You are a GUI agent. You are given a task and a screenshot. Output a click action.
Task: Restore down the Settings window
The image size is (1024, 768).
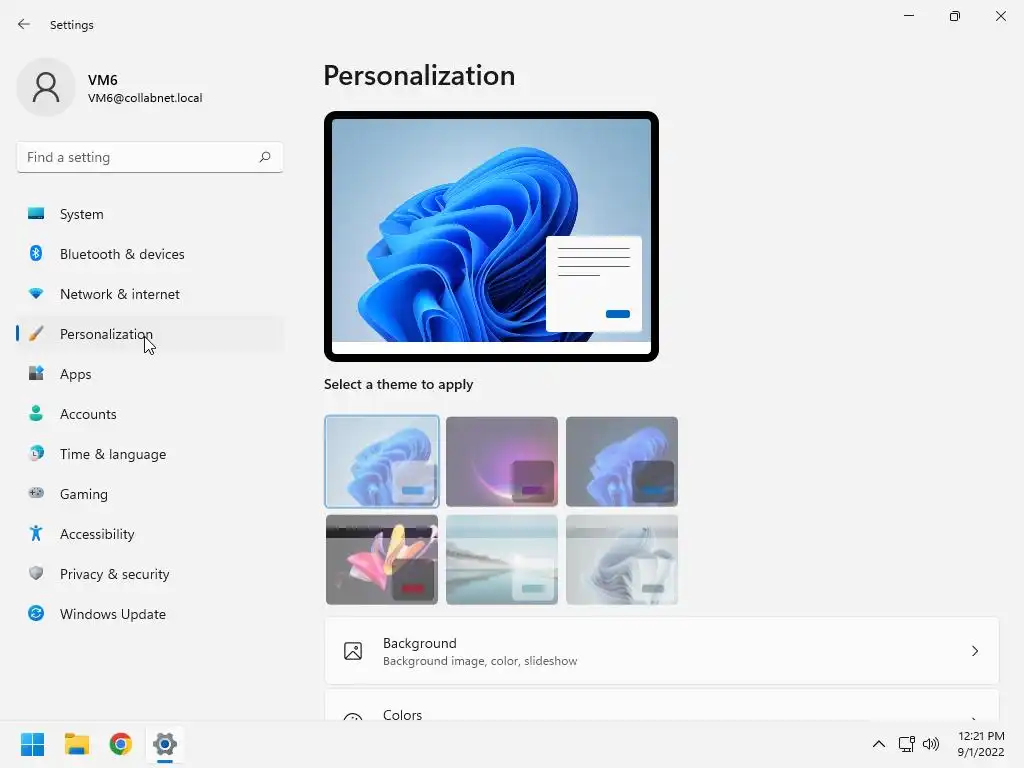click(x=955, y=16)
